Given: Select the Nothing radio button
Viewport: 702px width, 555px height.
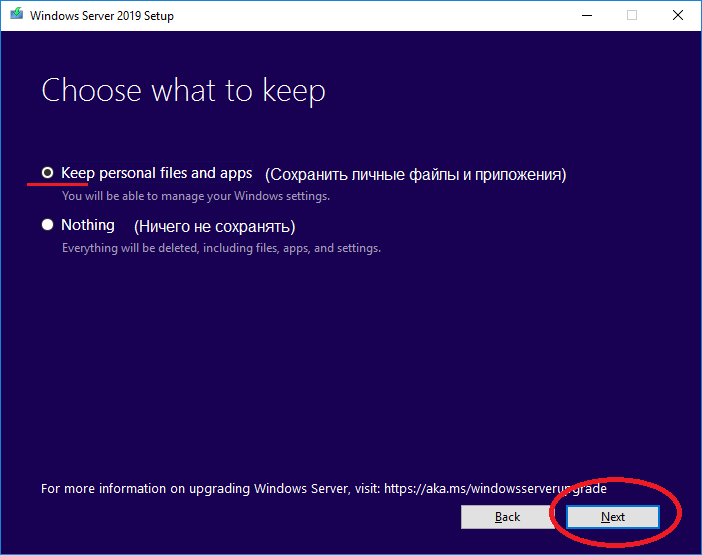Looking at the screenshot, I should 47,225.
